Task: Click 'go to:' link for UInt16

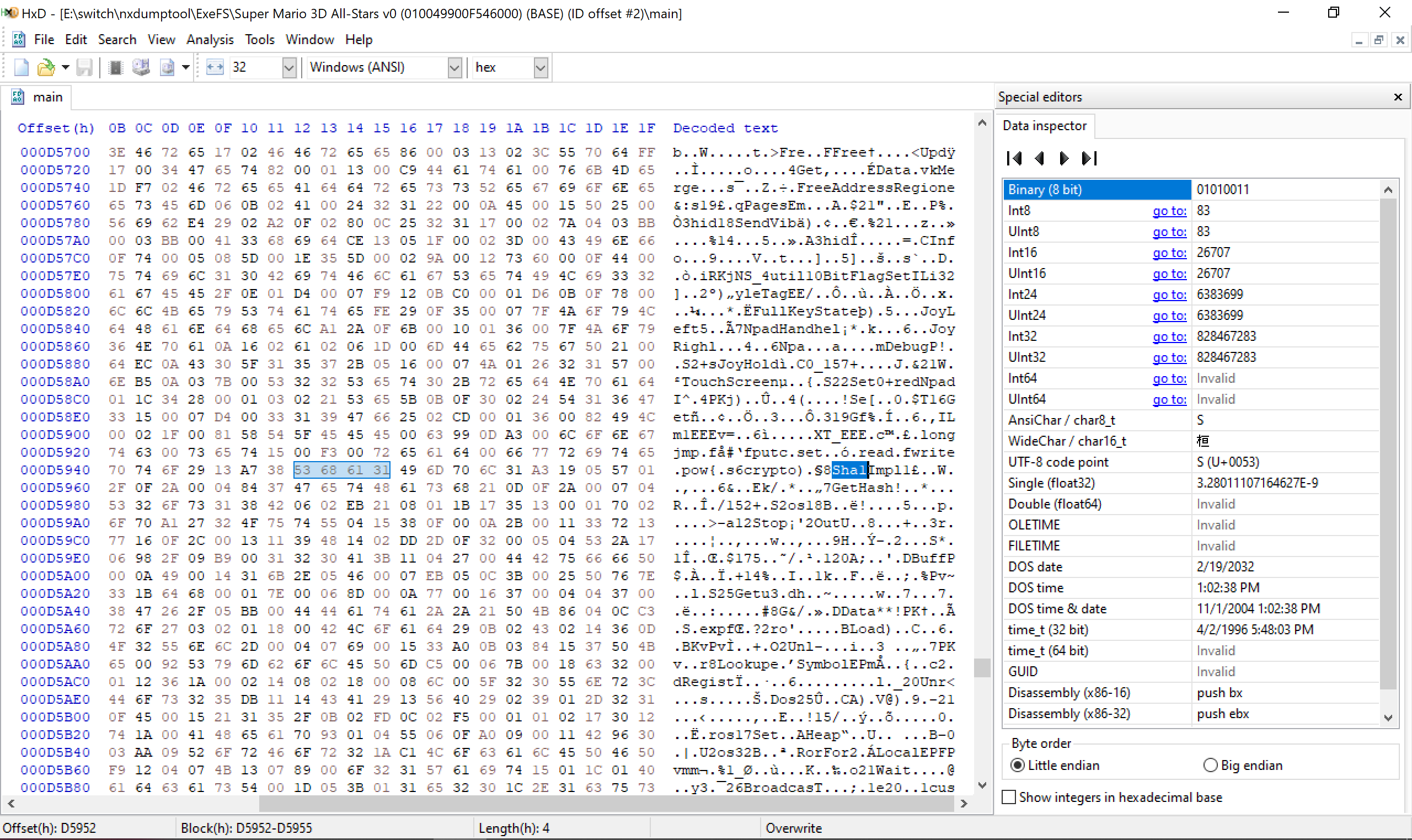Action: coord(1169,274)
